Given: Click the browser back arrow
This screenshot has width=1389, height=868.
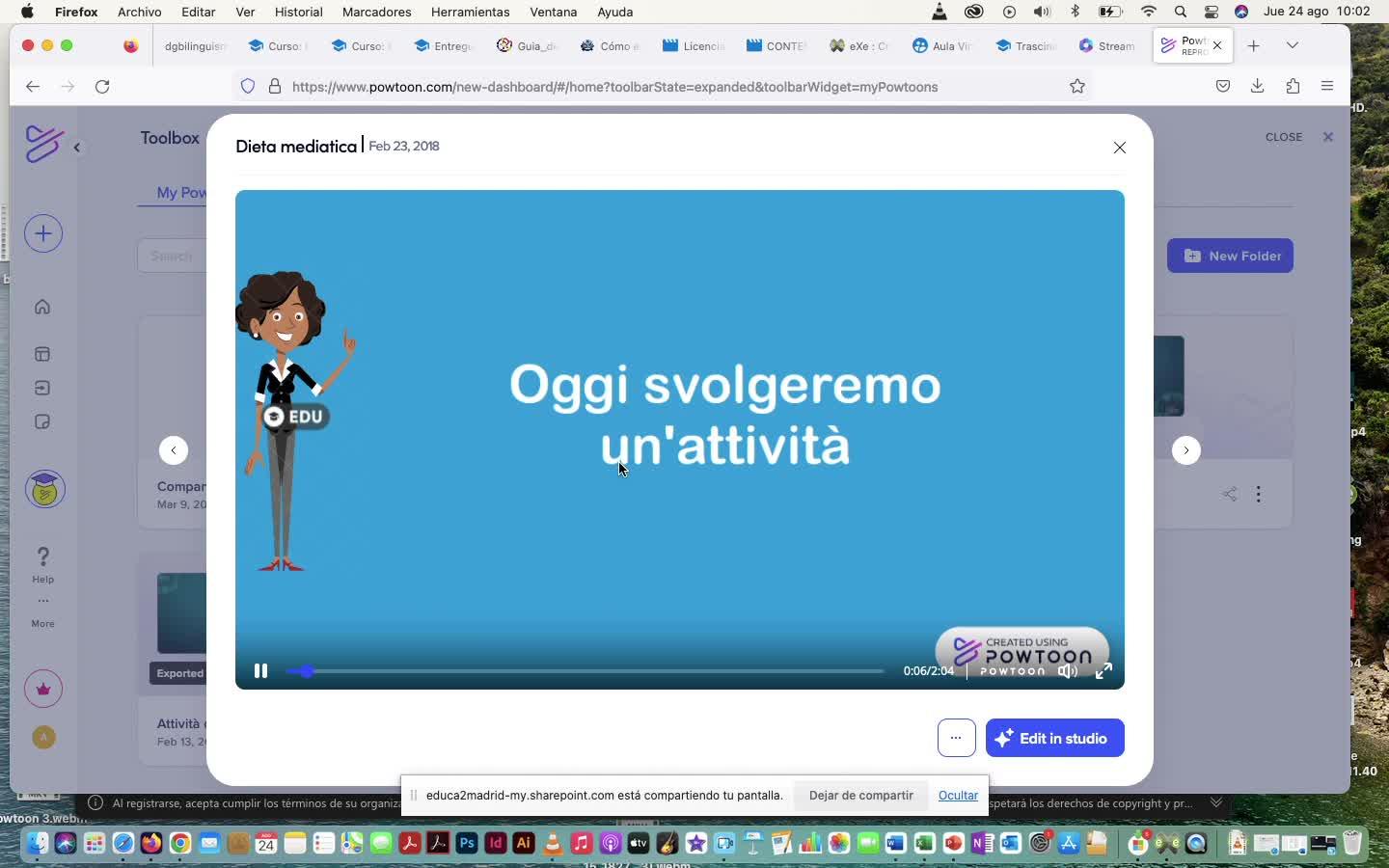Looking at the screenshot, I should [33, 87].
